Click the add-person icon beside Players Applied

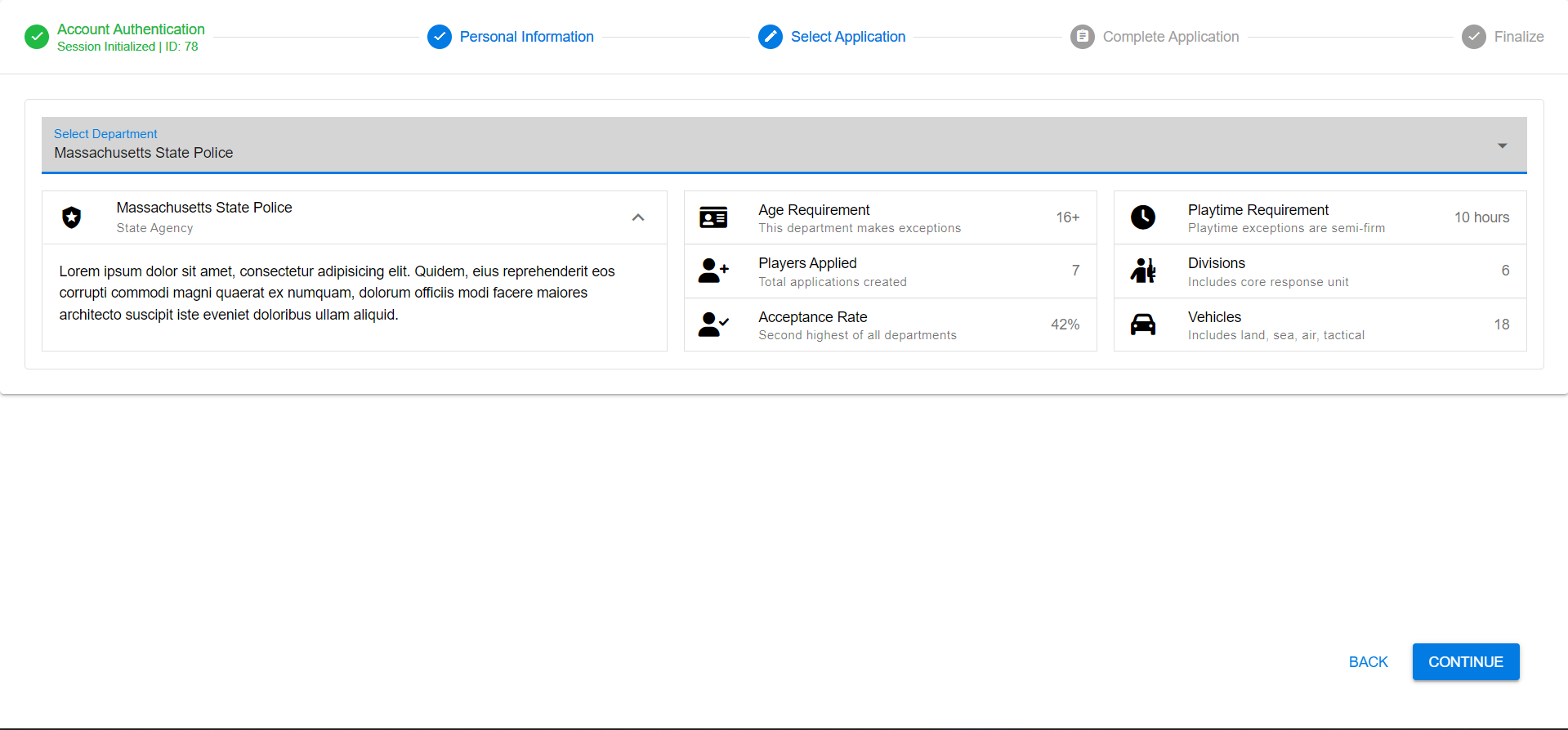pos(713,271)
